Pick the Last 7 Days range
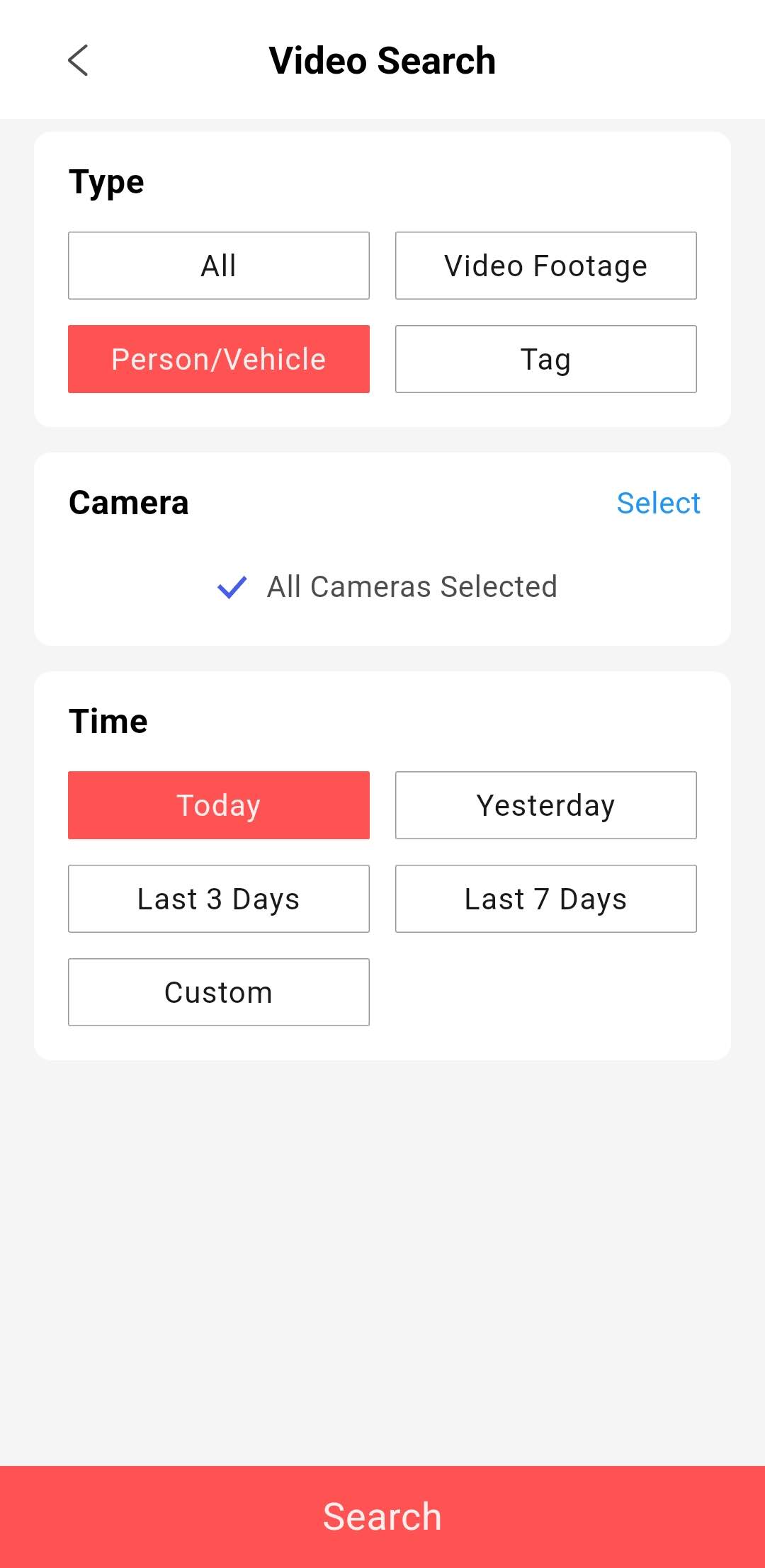765x1568 pixels. (x=546, y=899)
